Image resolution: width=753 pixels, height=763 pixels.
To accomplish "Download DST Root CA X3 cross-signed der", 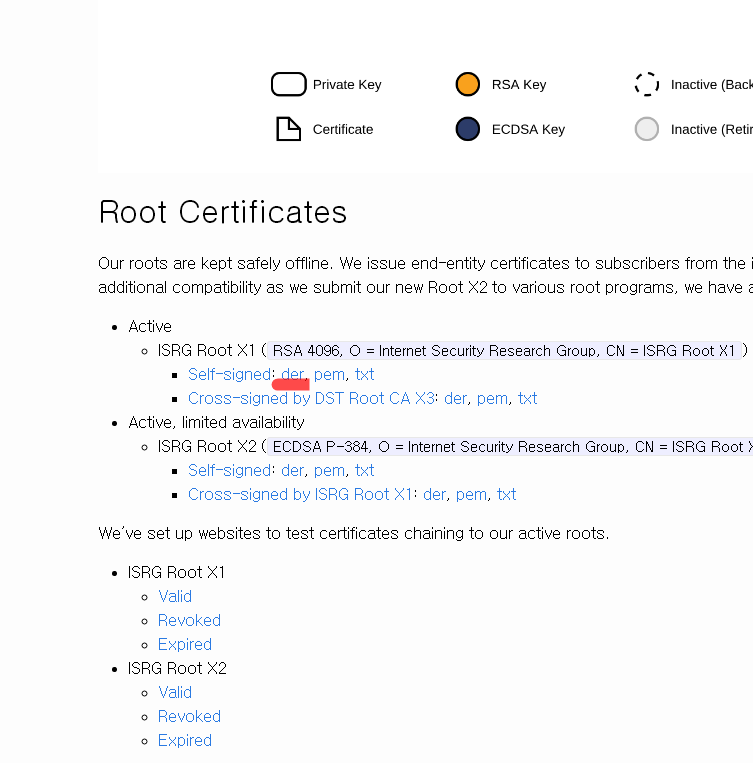I will tap(455, 398).
